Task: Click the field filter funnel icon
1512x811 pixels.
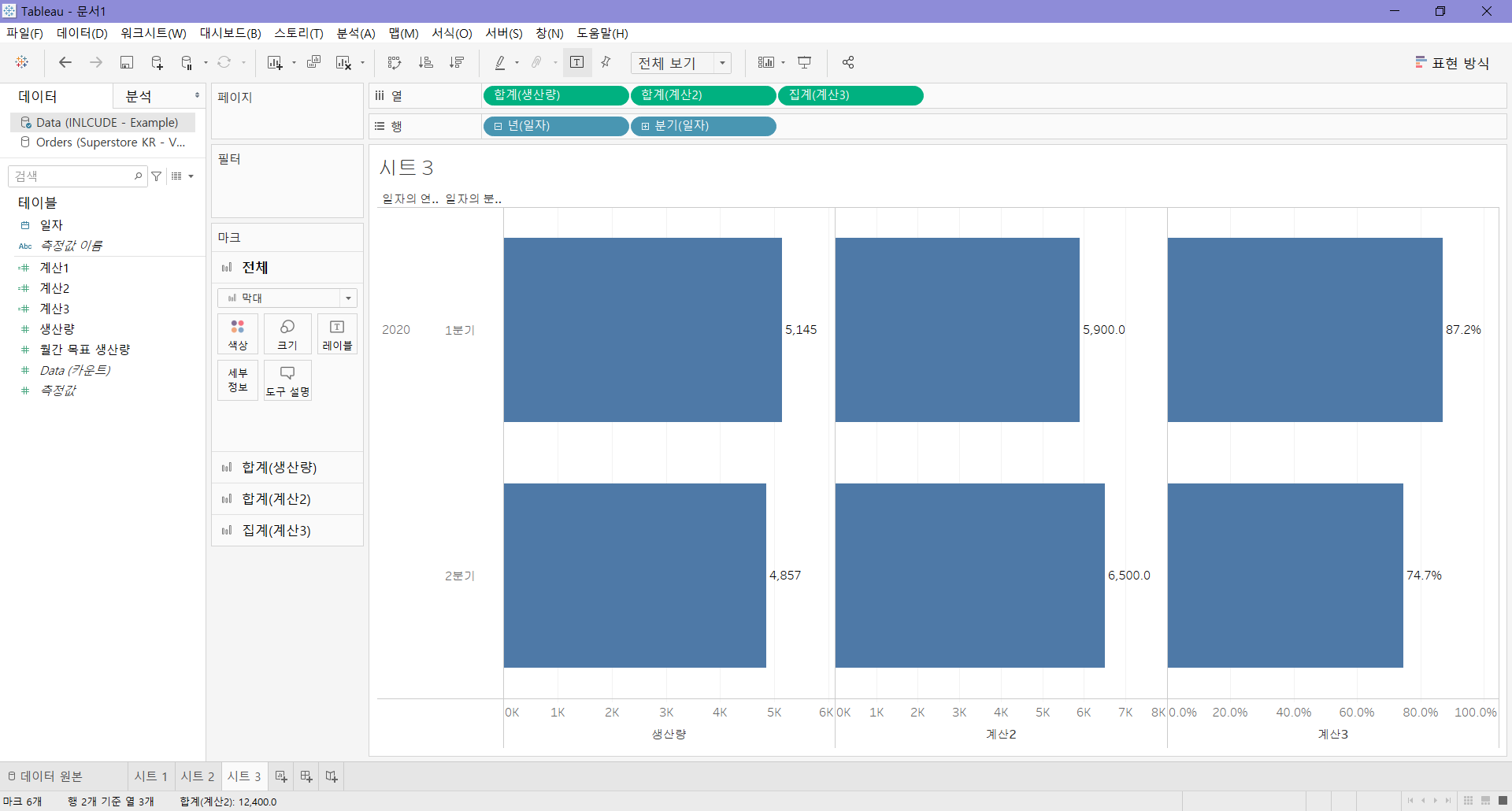Action: pyautogui.click(x=157, y=176)
